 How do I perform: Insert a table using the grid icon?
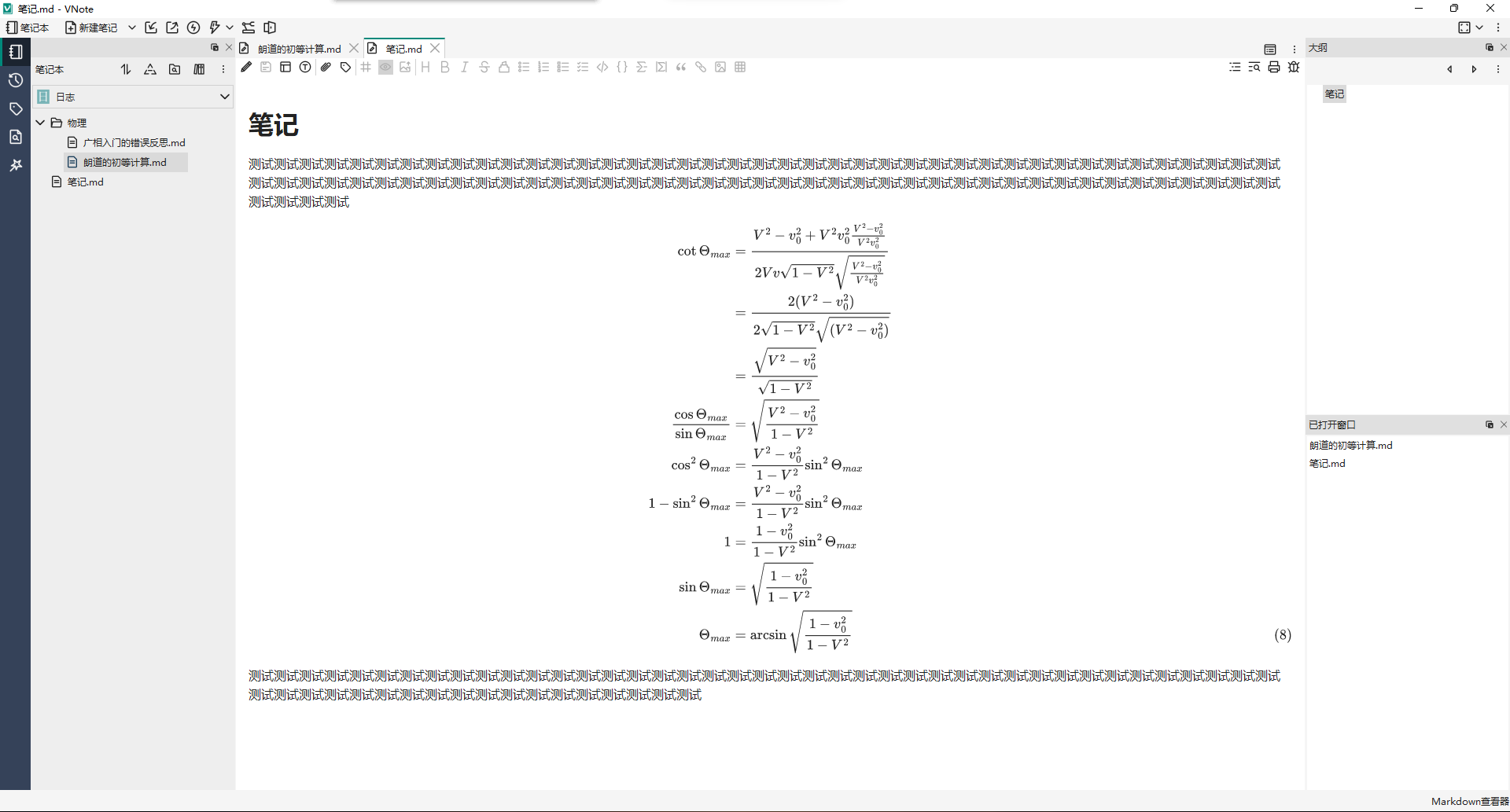(x=740, y=68)
